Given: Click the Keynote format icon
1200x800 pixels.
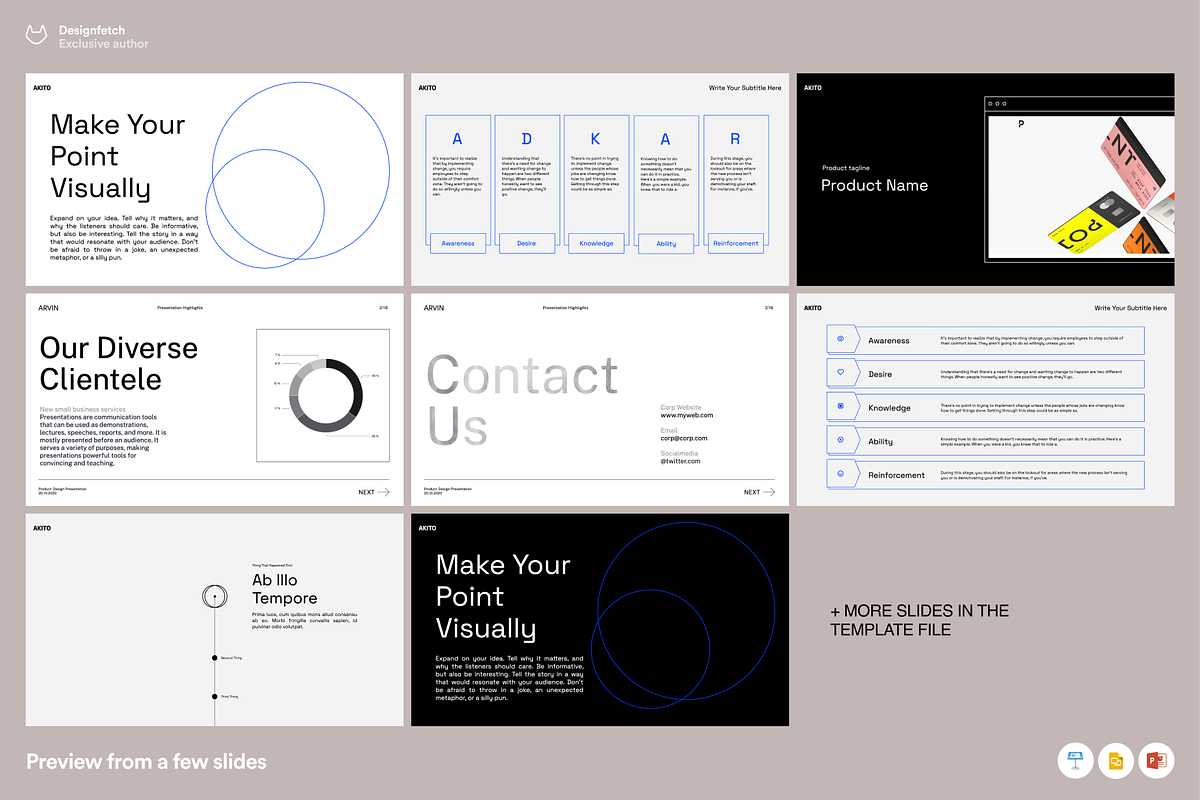Looking at the screenshot, I should (1076, 761).
